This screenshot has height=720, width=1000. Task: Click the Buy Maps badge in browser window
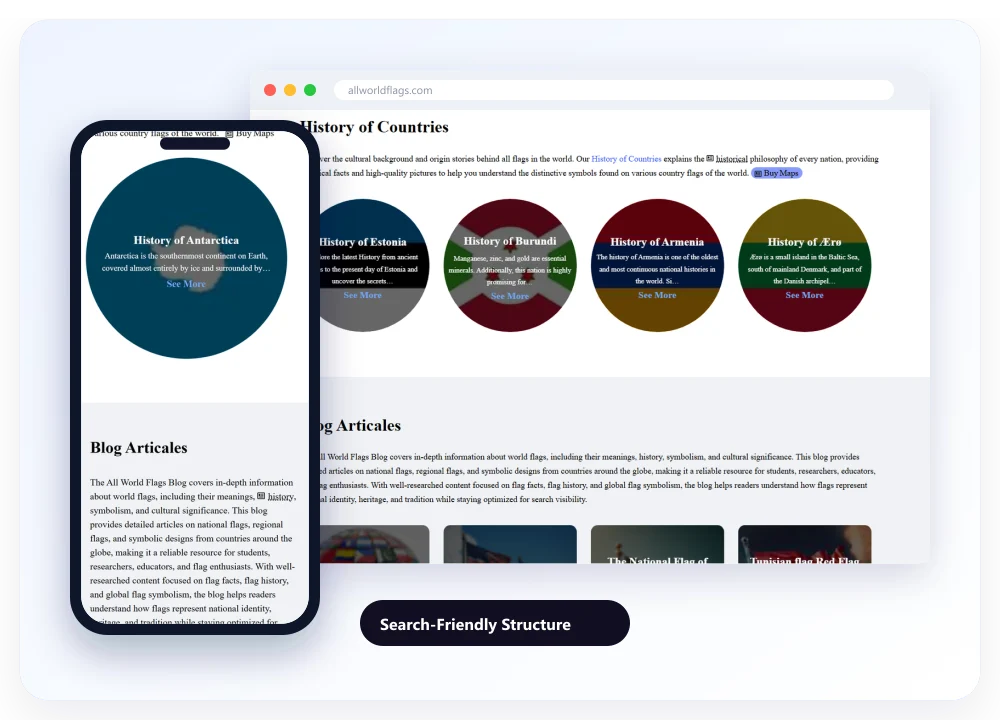click(776, 173)
